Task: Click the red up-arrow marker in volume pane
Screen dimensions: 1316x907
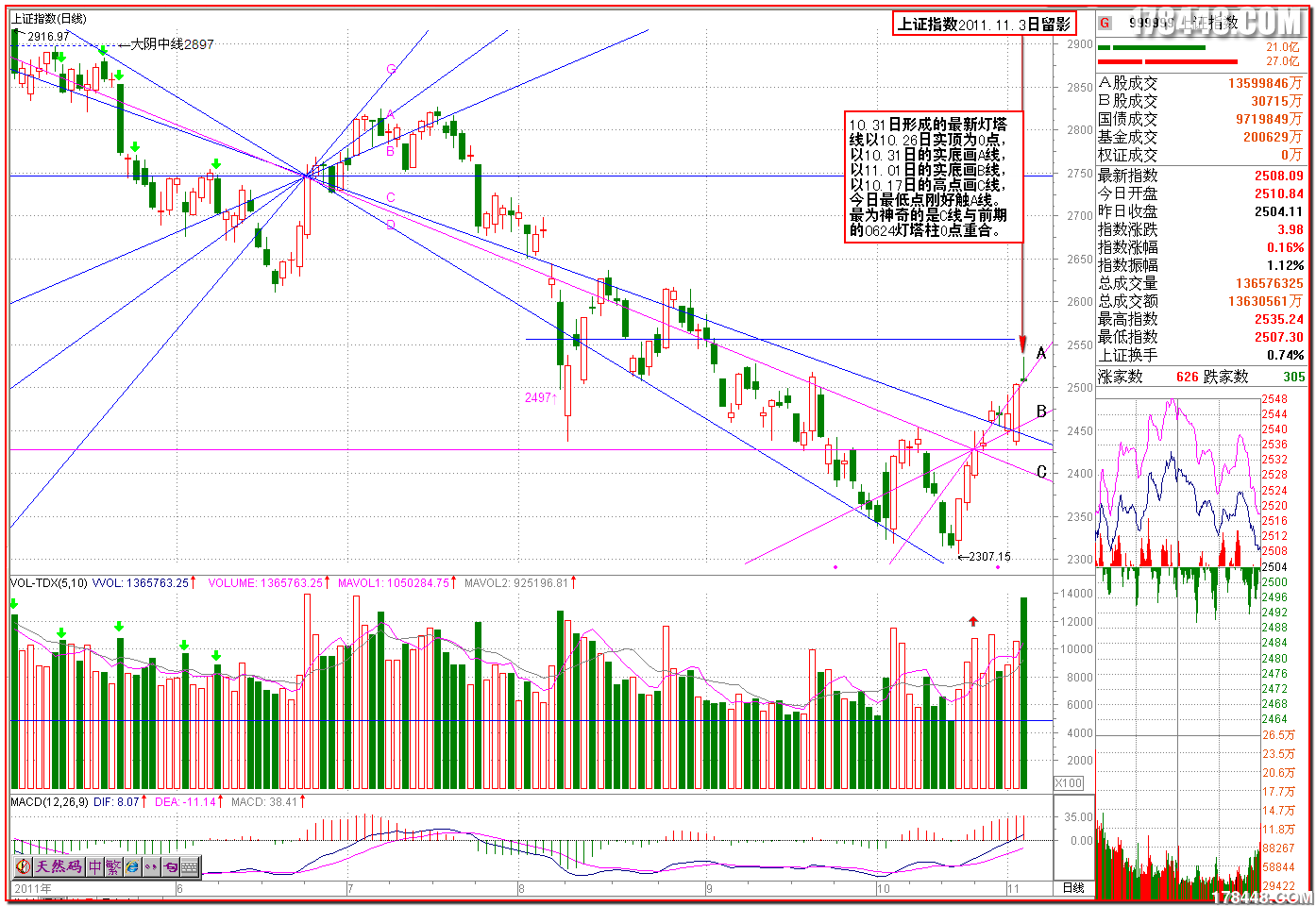Action: click(x=973, y=621)
